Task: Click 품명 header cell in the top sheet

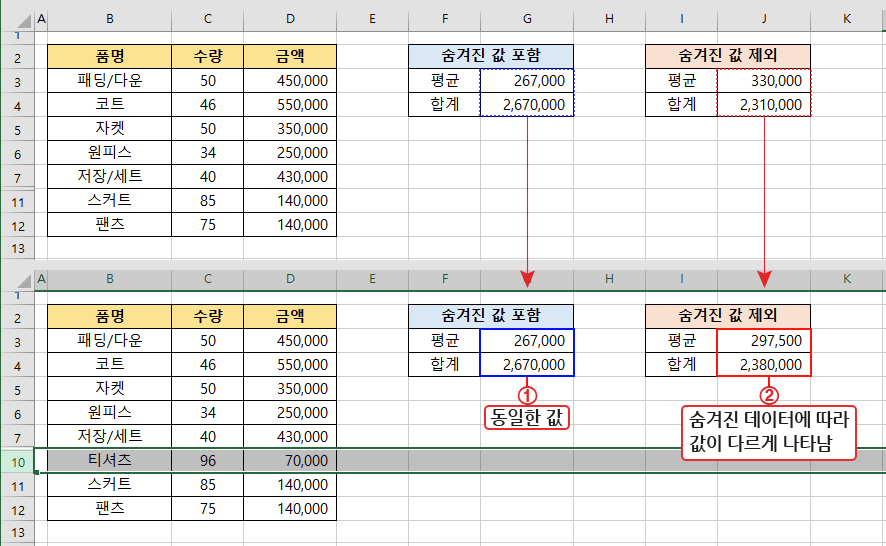Action: click(110, 57)
